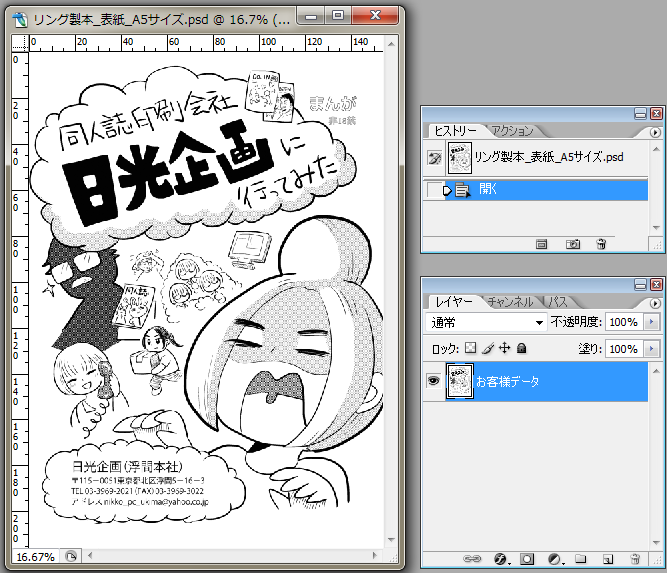Click History panel scrollbar down arrow
This screenshot has height=573, width=667.
pos(656,228)
